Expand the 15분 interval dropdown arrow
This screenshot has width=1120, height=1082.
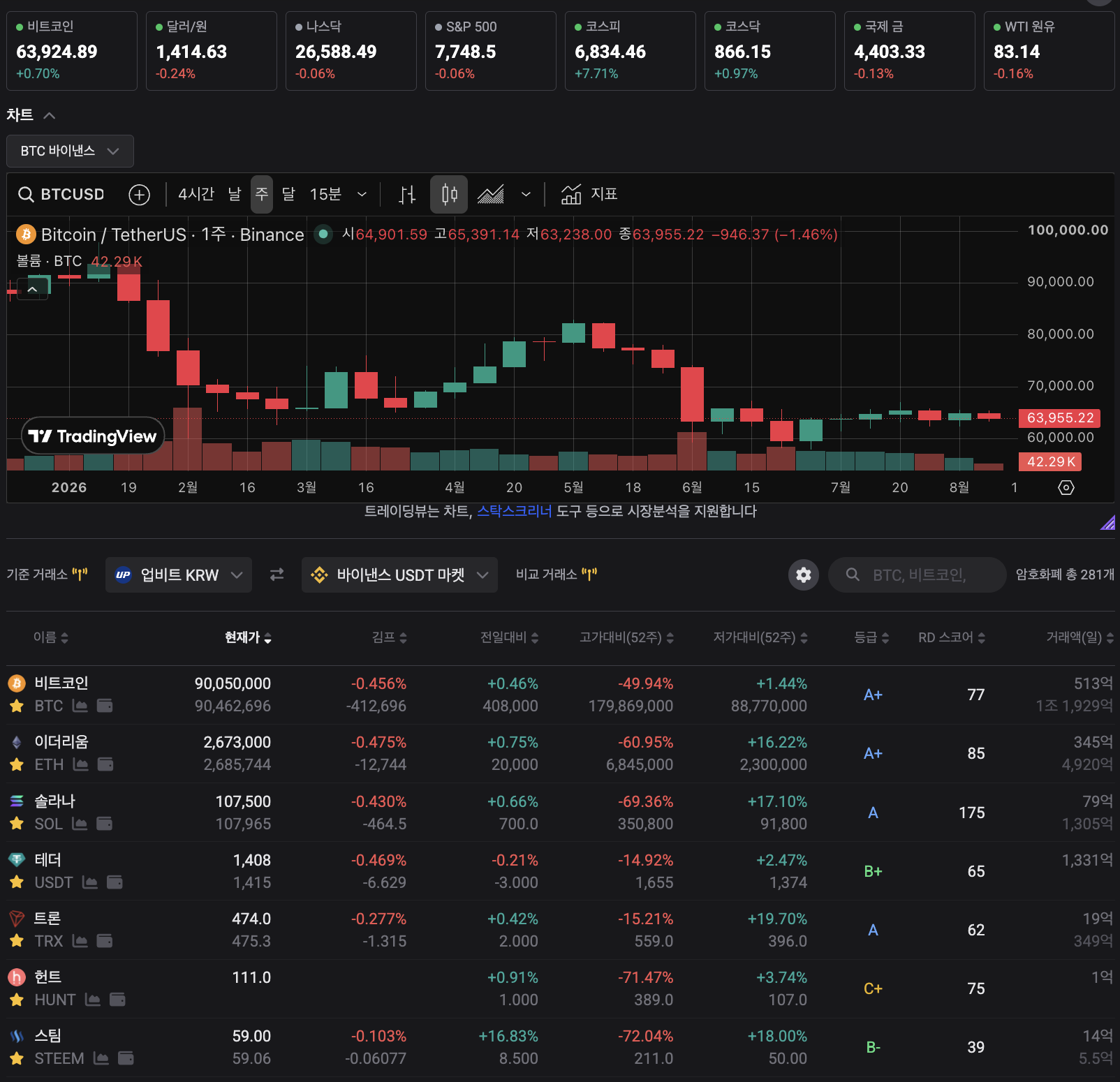(362, 194)
